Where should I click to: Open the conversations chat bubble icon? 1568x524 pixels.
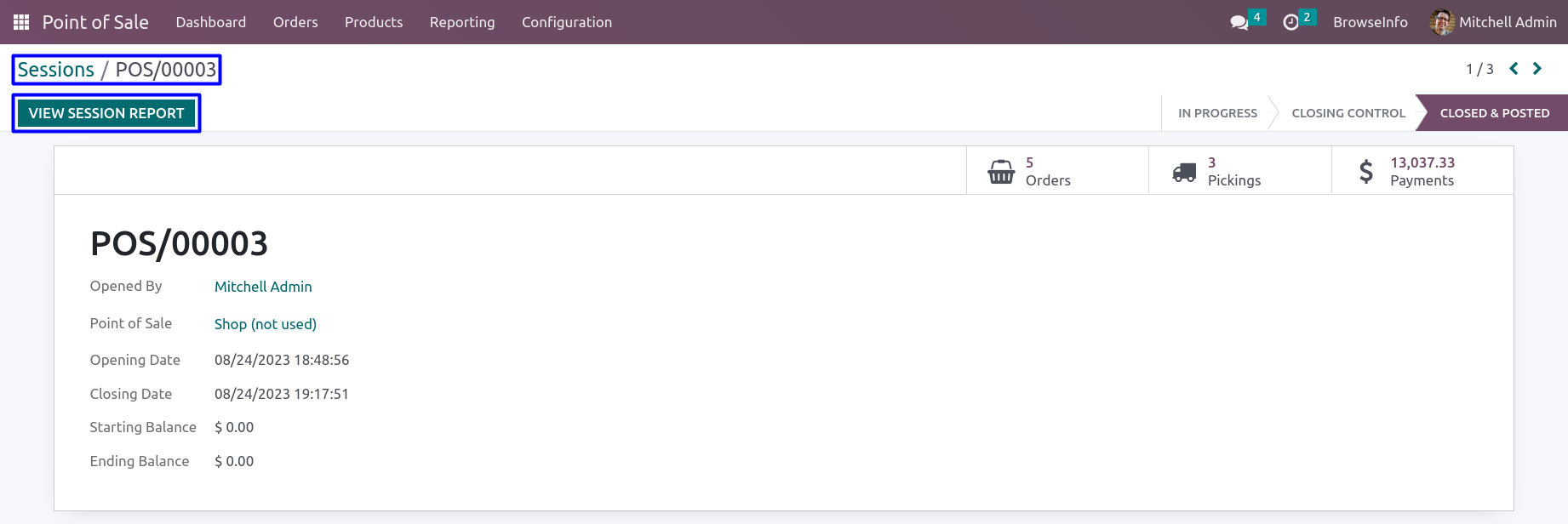tap(1239, 22)
